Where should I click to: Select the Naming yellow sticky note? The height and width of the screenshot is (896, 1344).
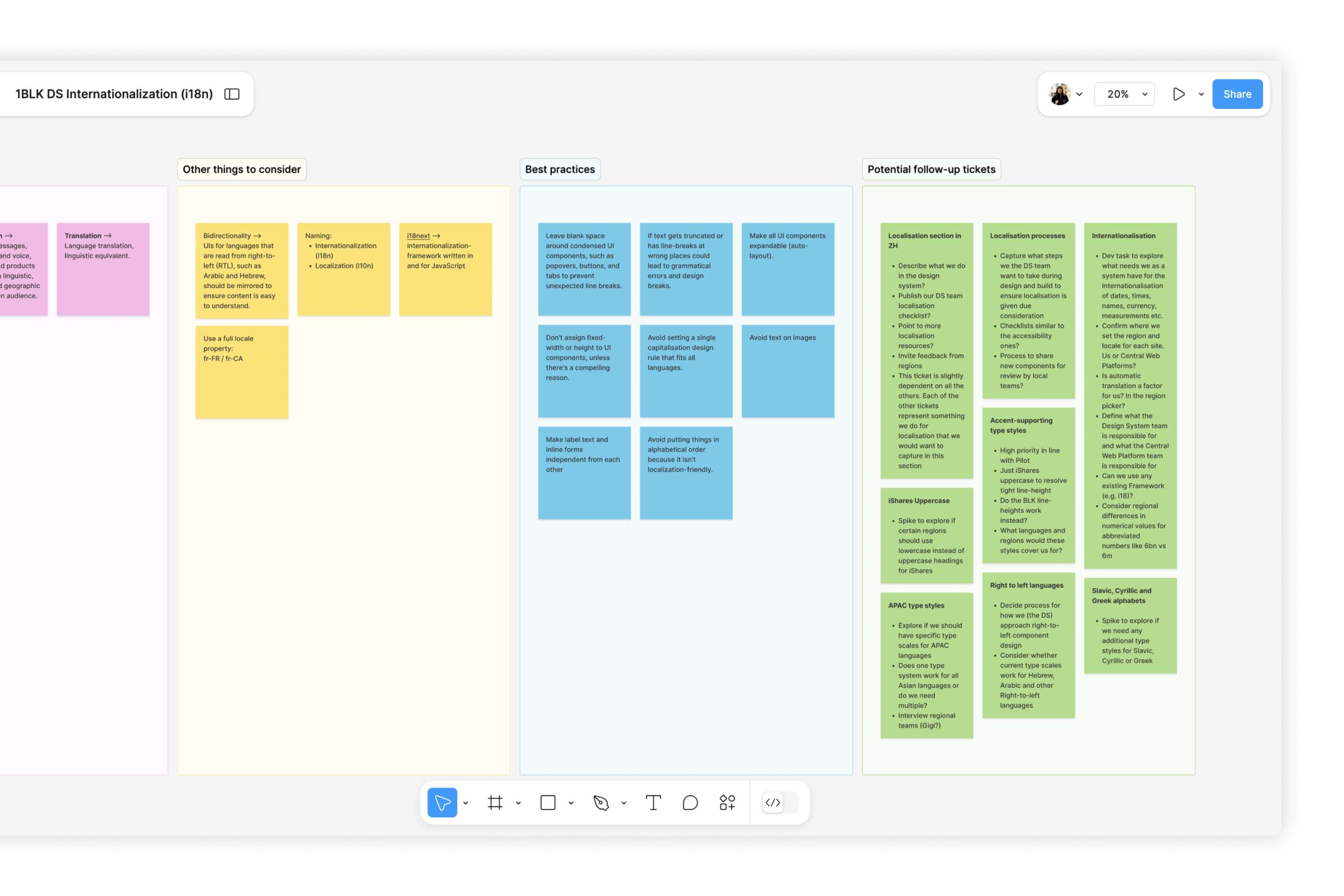pos(344,269)
